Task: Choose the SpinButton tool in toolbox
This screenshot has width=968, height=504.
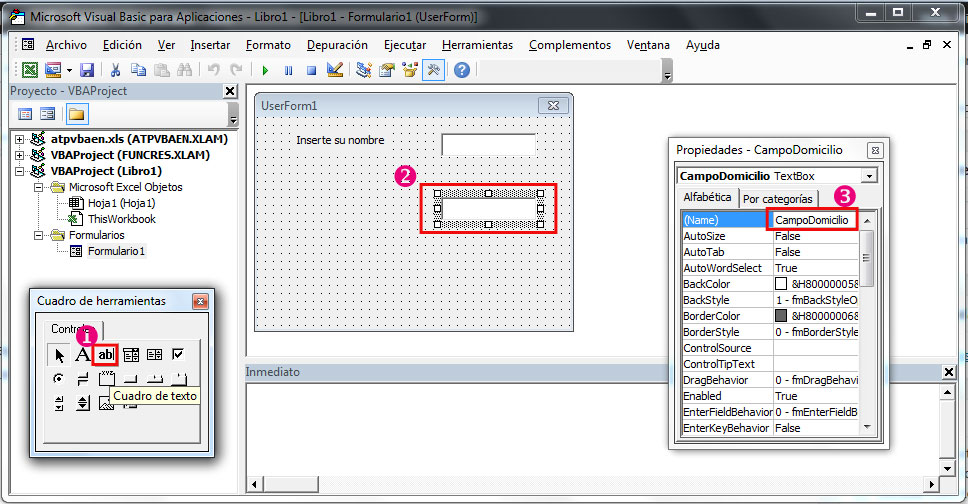Action: coord(83,403)
